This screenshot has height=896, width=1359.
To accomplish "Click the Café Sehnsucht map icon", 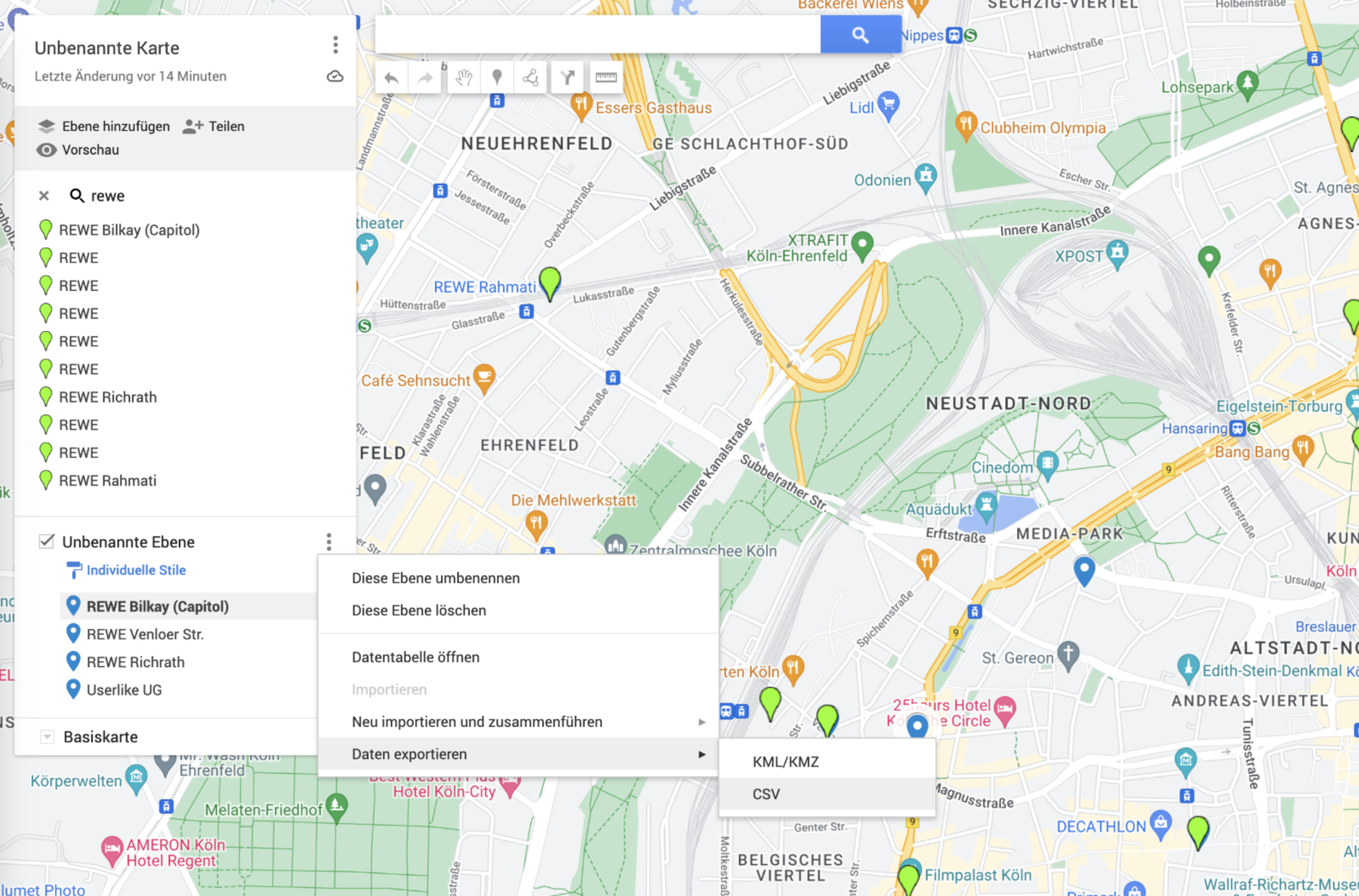I will point(484,377).
